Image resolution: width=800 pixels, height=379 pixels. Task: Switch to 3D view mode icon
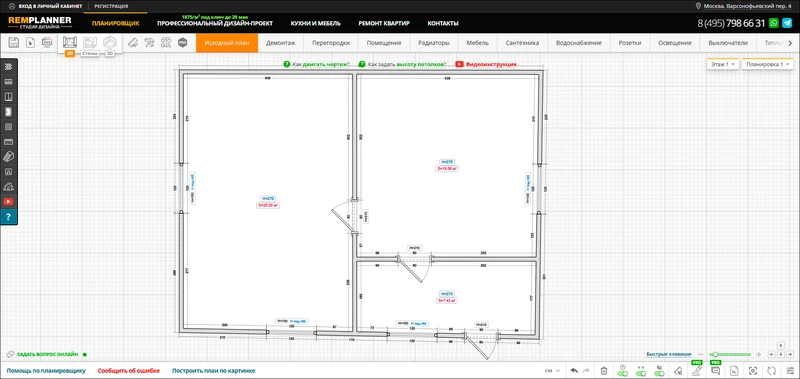click(110, 43)
